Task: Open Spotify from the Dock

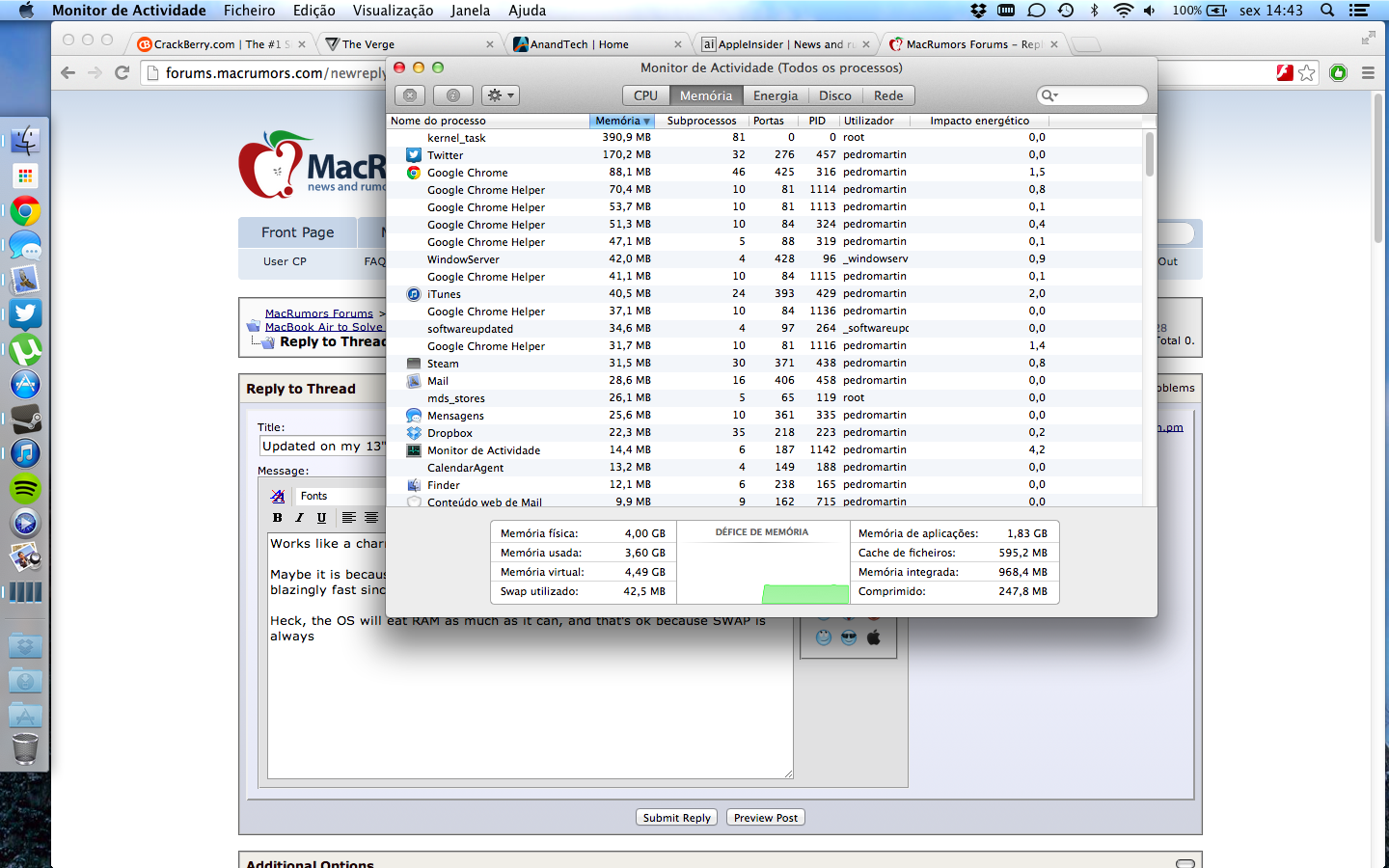Action: 25,488
